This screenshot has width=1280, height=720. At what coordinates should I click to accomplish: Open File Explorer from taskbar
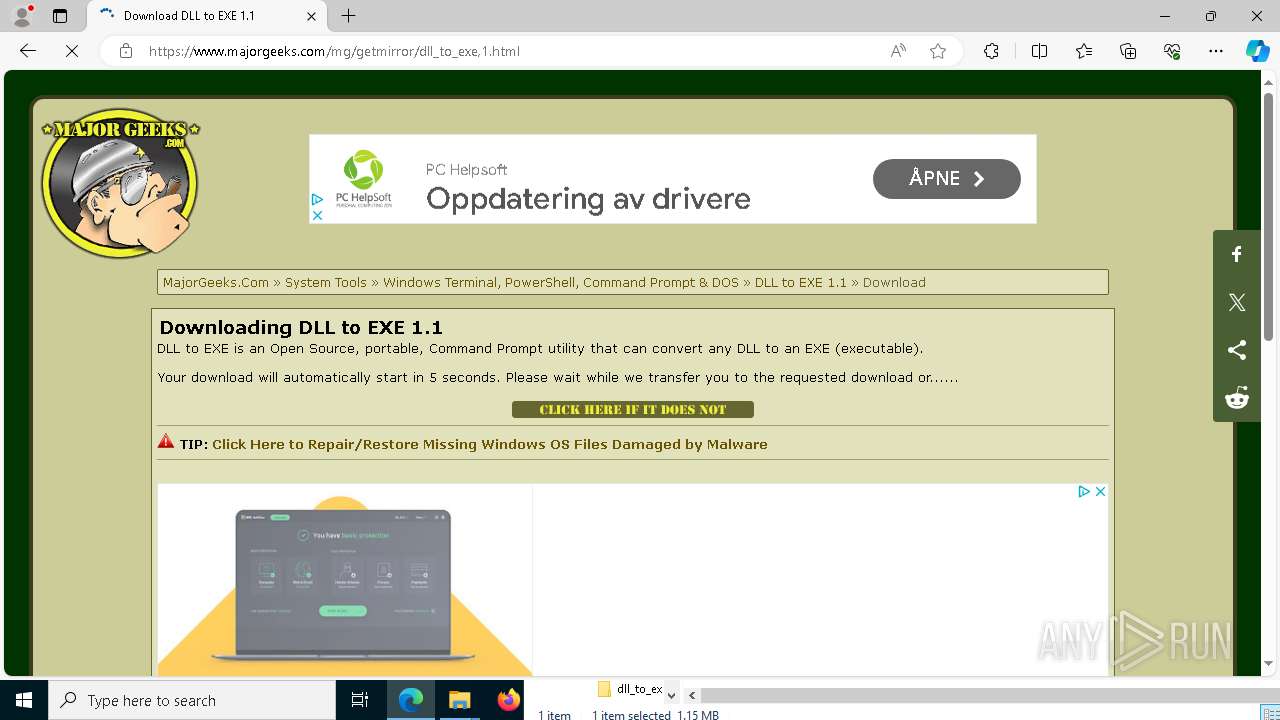[x=459, y=700]
